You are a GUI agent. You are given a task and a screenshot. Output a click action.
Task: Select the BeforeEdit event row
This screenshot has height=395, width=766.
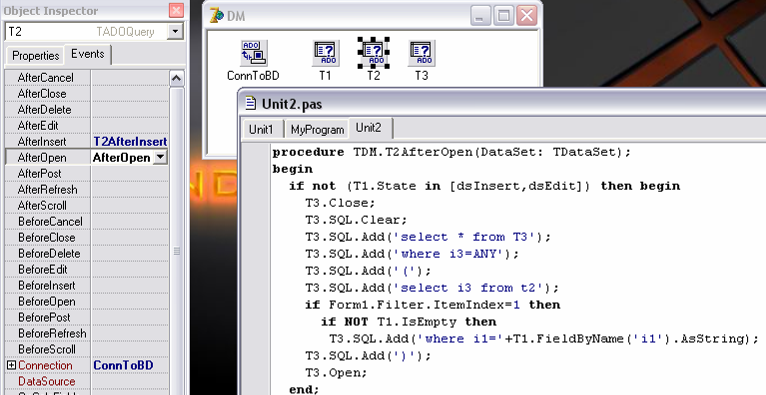[x=86, y=270]
